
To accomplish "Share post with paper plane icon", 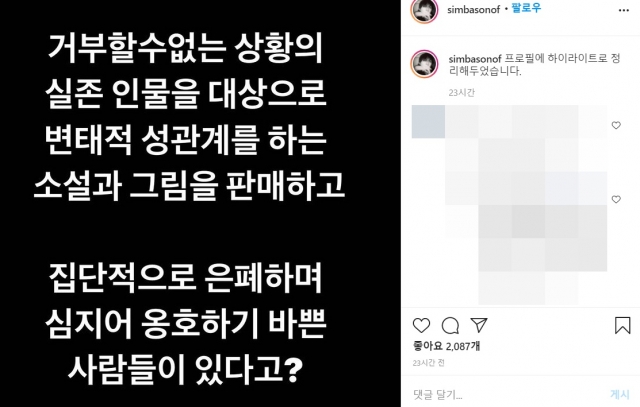I will [479, 325].
